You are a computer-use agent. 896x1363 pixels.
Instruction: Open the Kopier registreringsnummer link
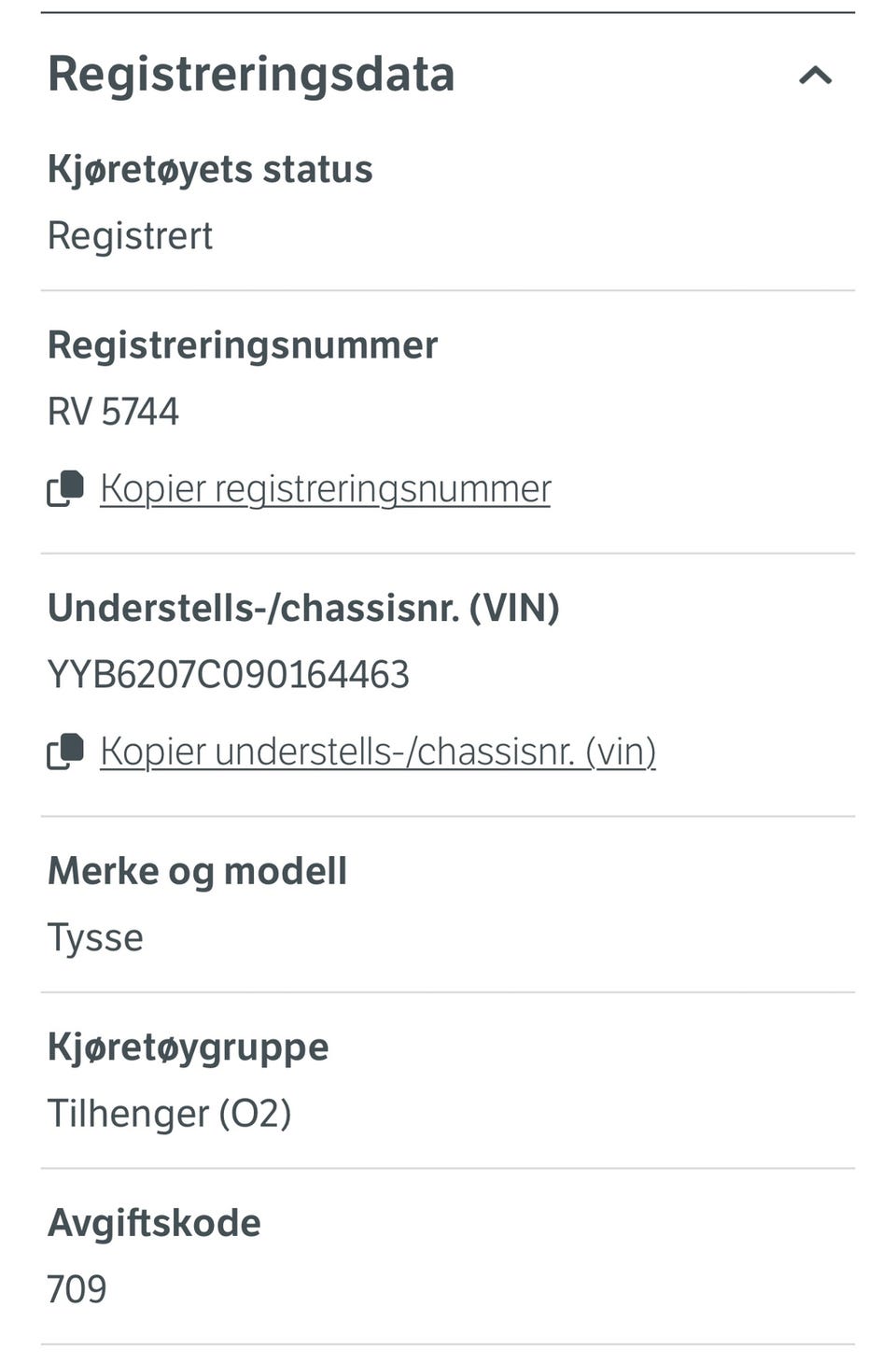[325, 488]
